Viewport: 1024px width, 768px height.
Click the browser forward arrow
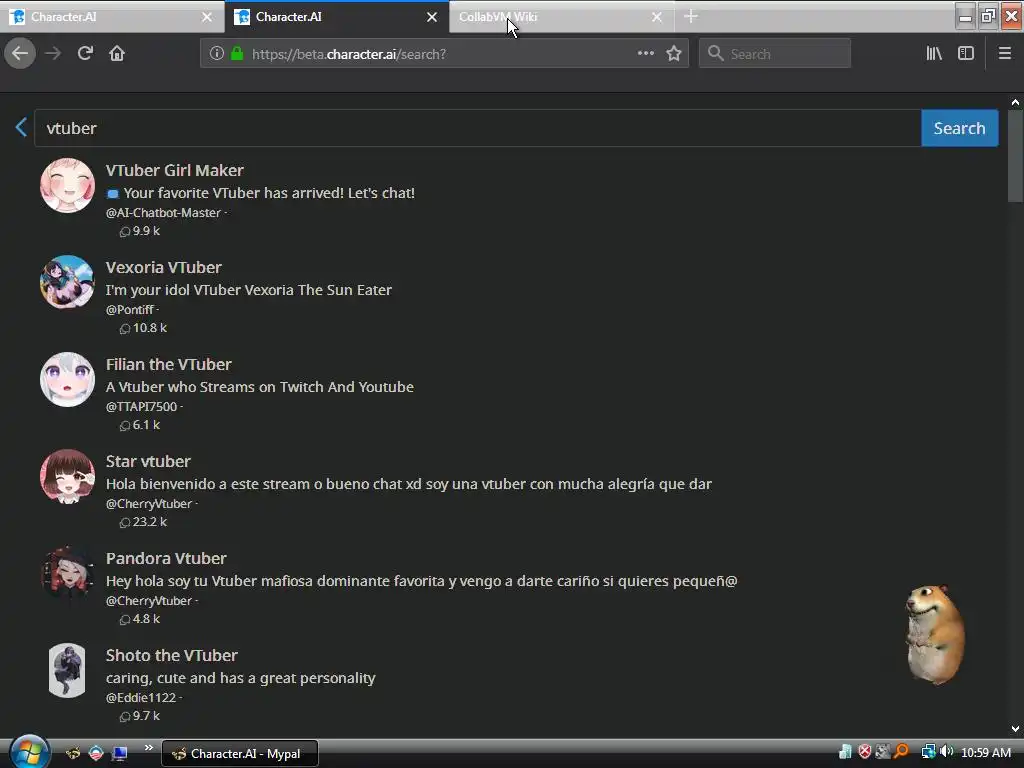53,54
